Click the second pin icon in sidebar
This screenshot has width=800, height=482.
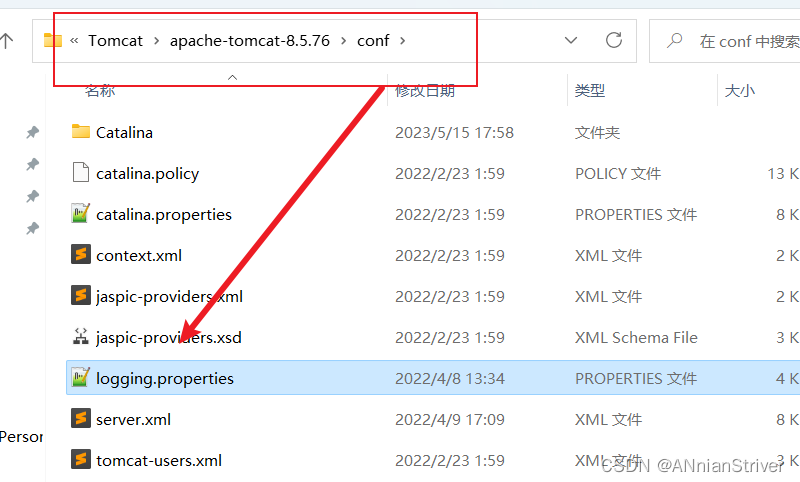coord(33,164)
